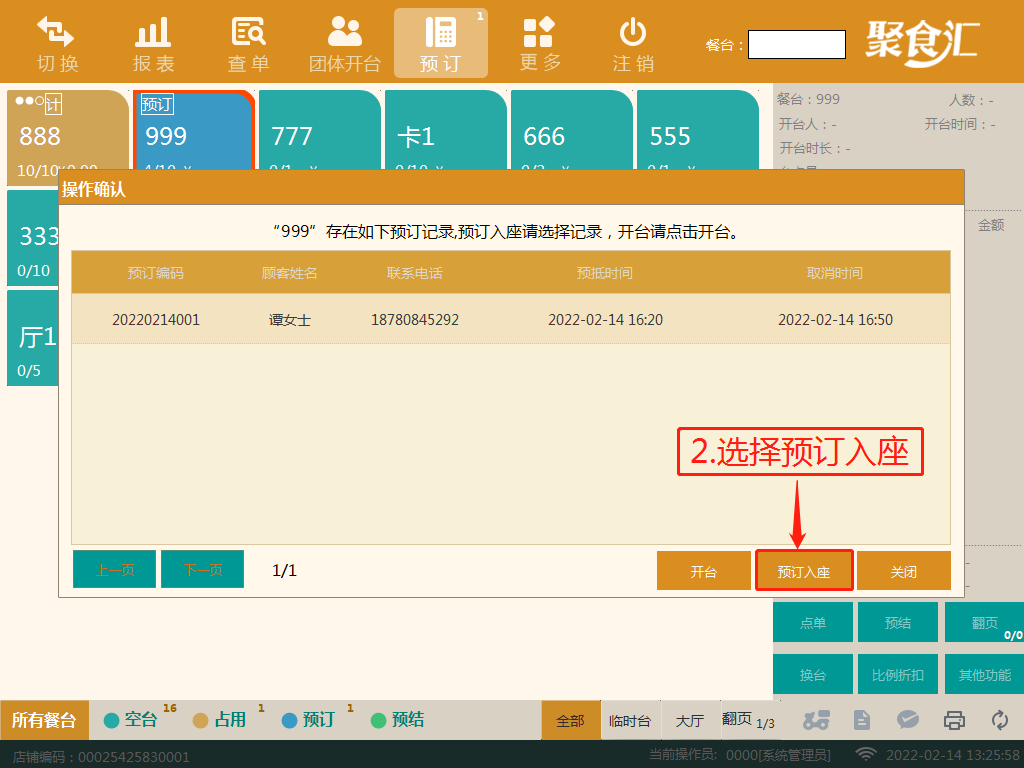Viewport: 1024px width, 768px height.
Task: Click the 注销 logout power icon
Action: pyautogui.click(x=633, y=43)
